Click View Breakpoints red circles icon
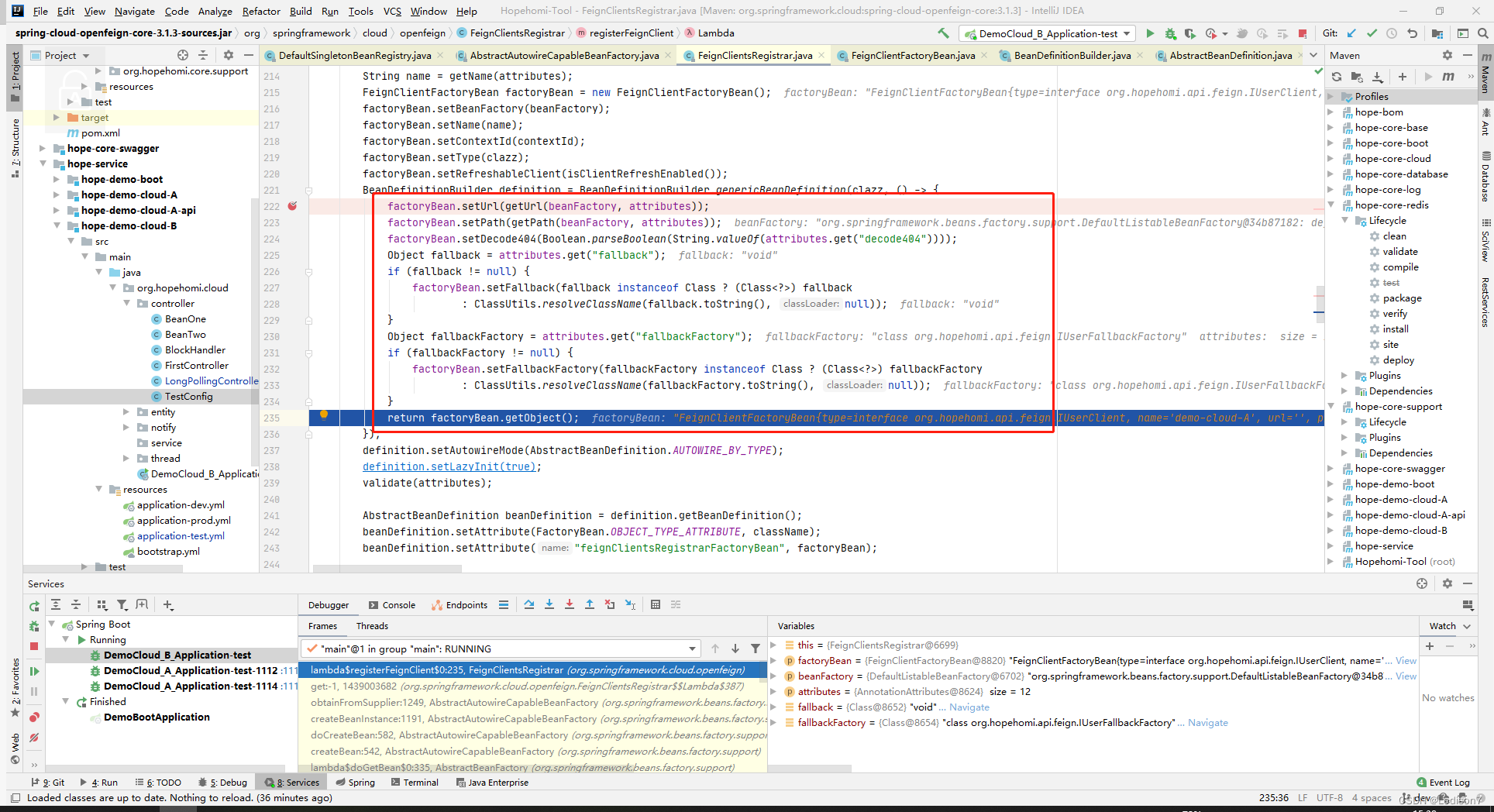This screenshot has width=1494, height=812. (34, 717)
